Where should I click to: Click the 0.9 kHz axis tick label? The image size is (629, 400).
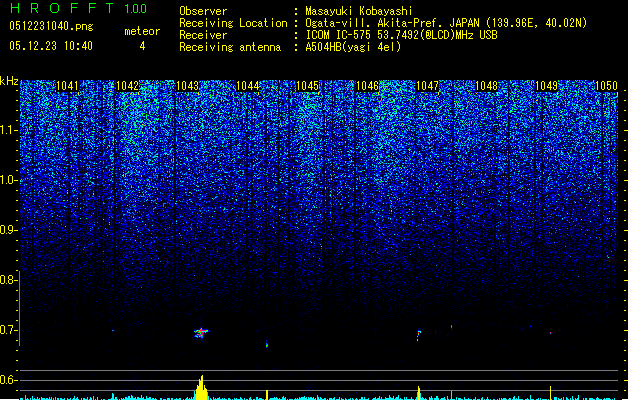(x=9, y=230)
